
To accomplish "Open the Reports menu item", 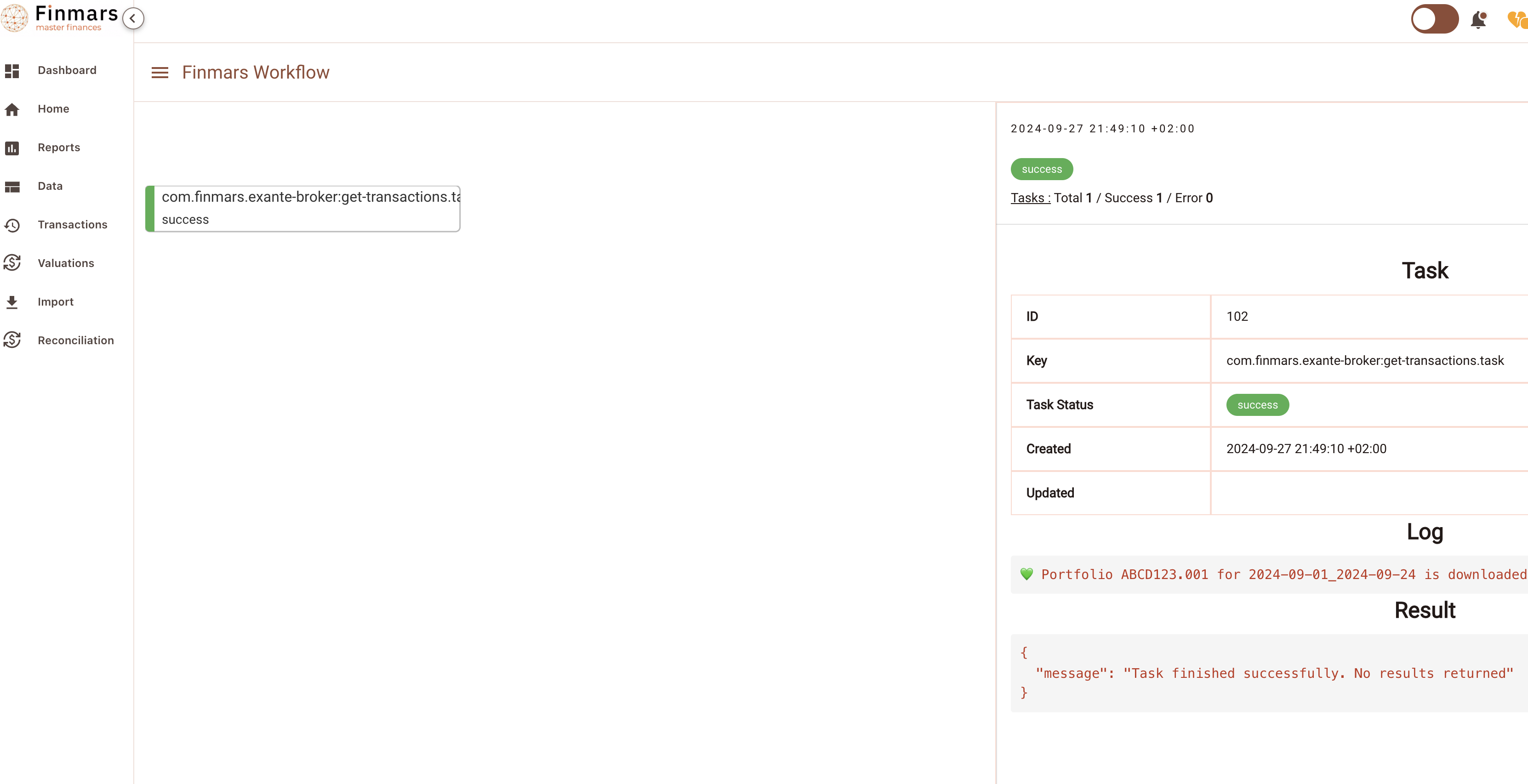I will [59, 148].
